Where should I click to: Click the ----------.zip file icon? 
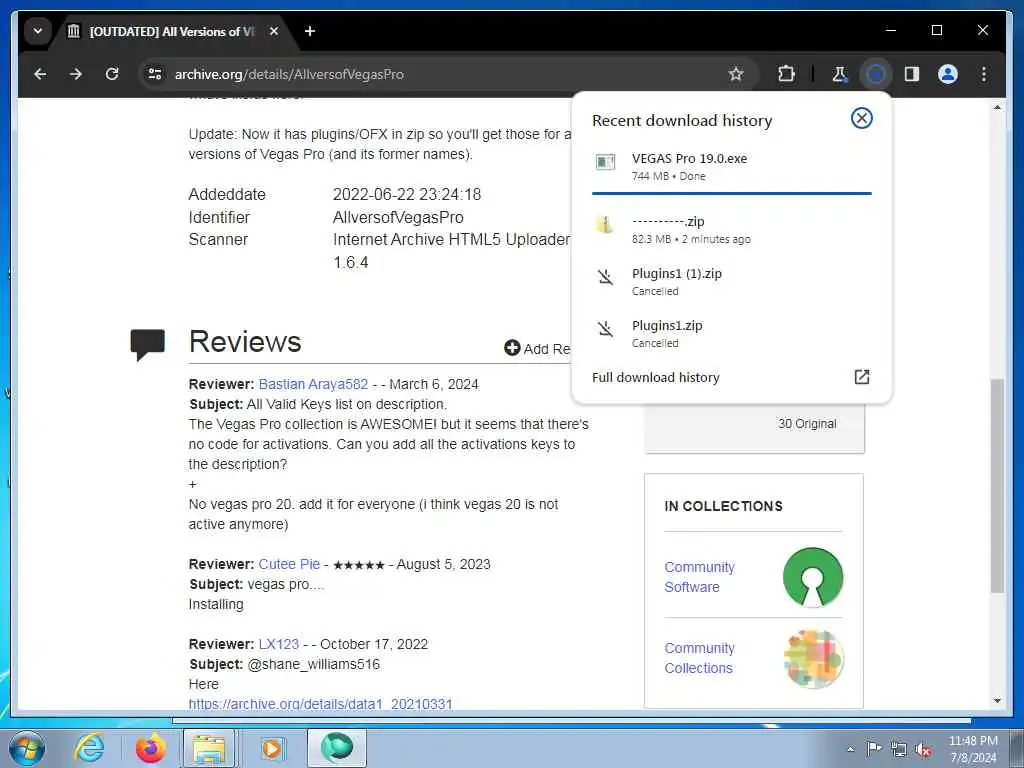[x=605, y=225]
